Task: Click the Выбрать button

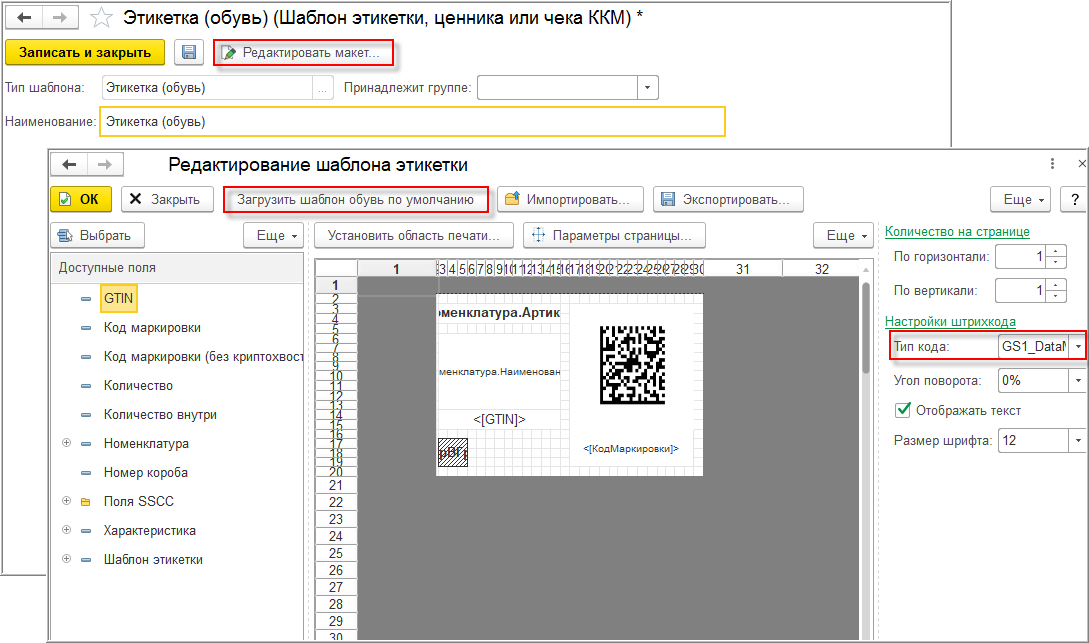Action: (x=97, y=236)
